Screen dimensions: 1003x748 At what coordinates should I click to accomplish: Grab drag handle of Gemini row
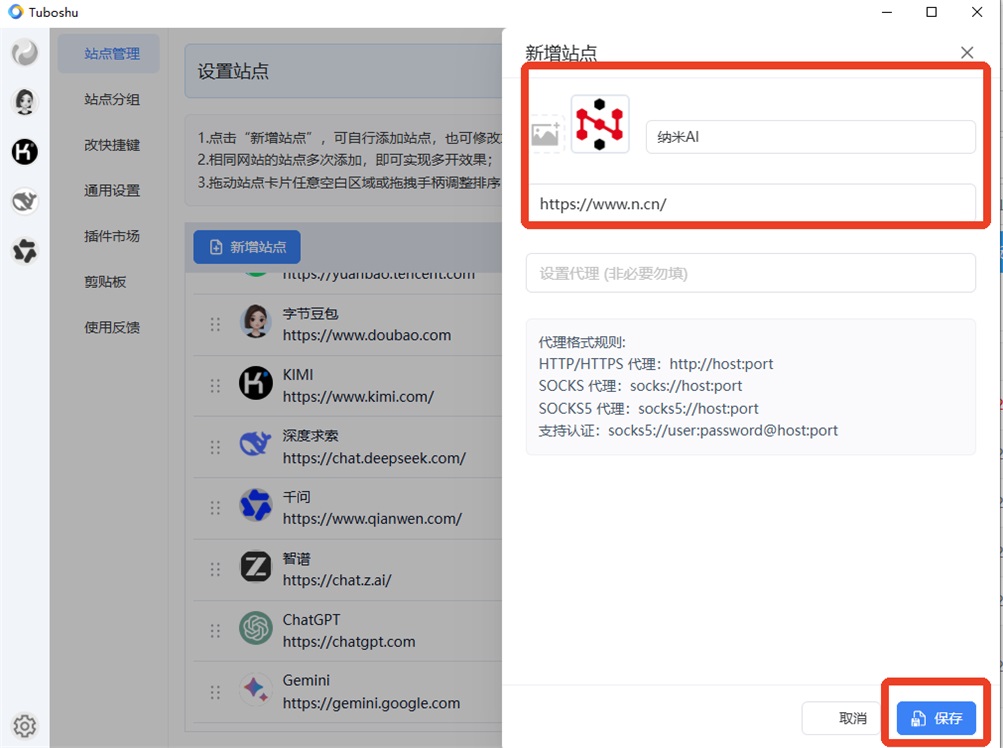coord(215,692)
